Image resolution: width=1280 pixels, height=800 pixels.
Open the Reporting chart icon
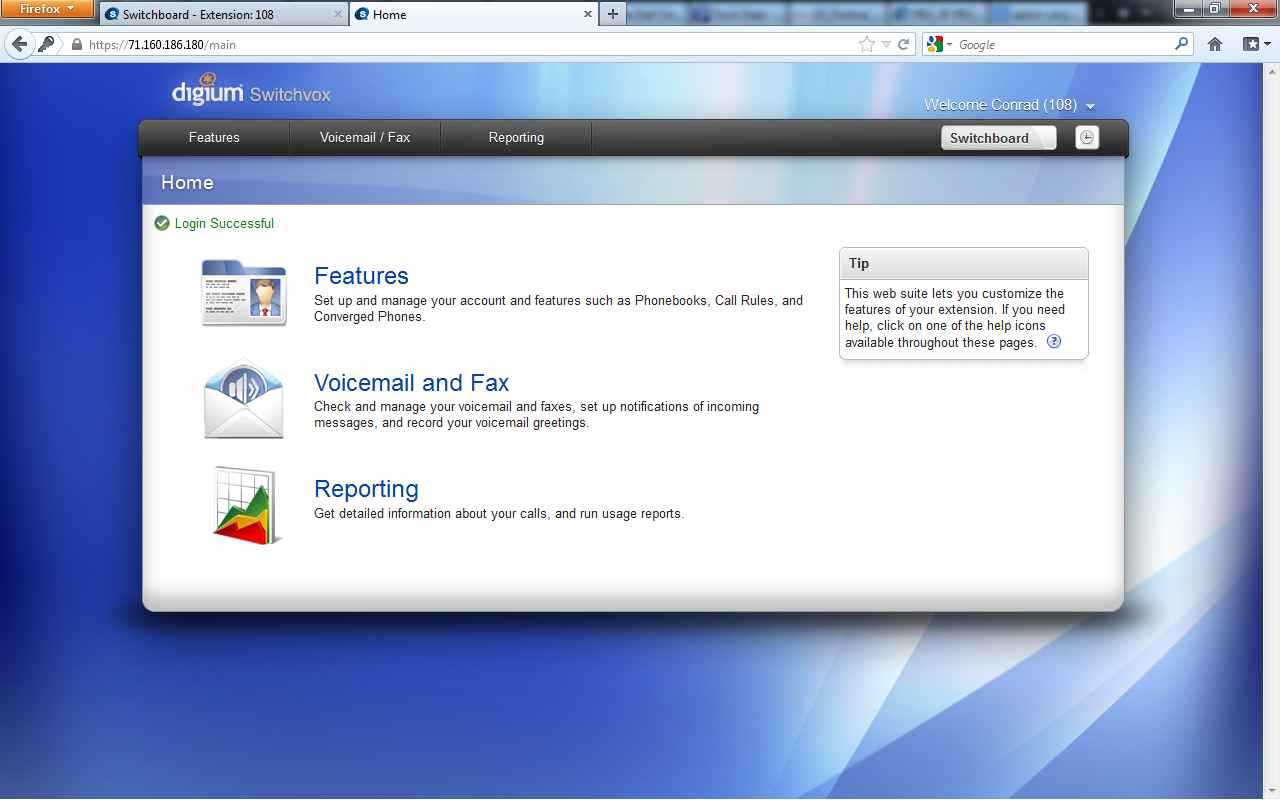tap(246, 506)
